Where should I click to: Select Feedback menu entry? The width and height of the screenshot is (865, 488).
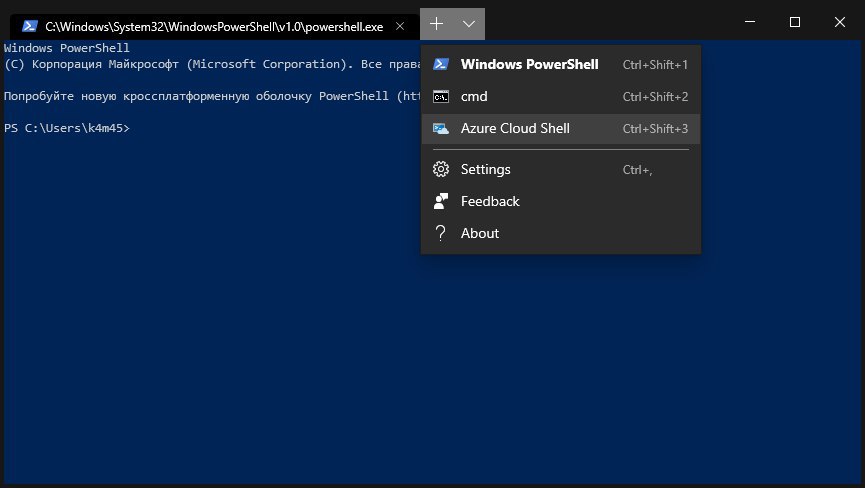click(561, 201)
